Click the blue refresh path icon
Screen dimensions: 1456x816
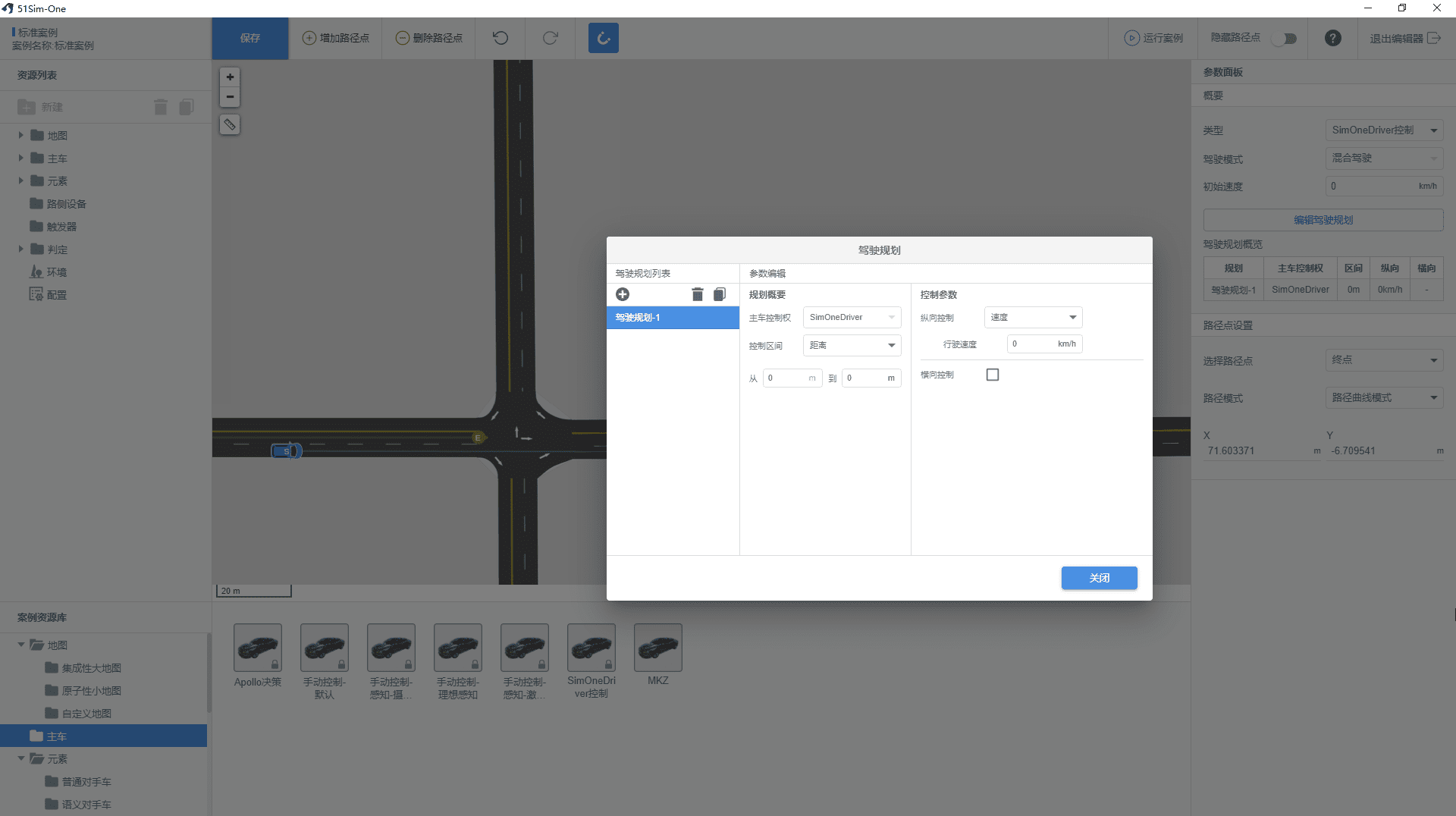coord(604,38)
